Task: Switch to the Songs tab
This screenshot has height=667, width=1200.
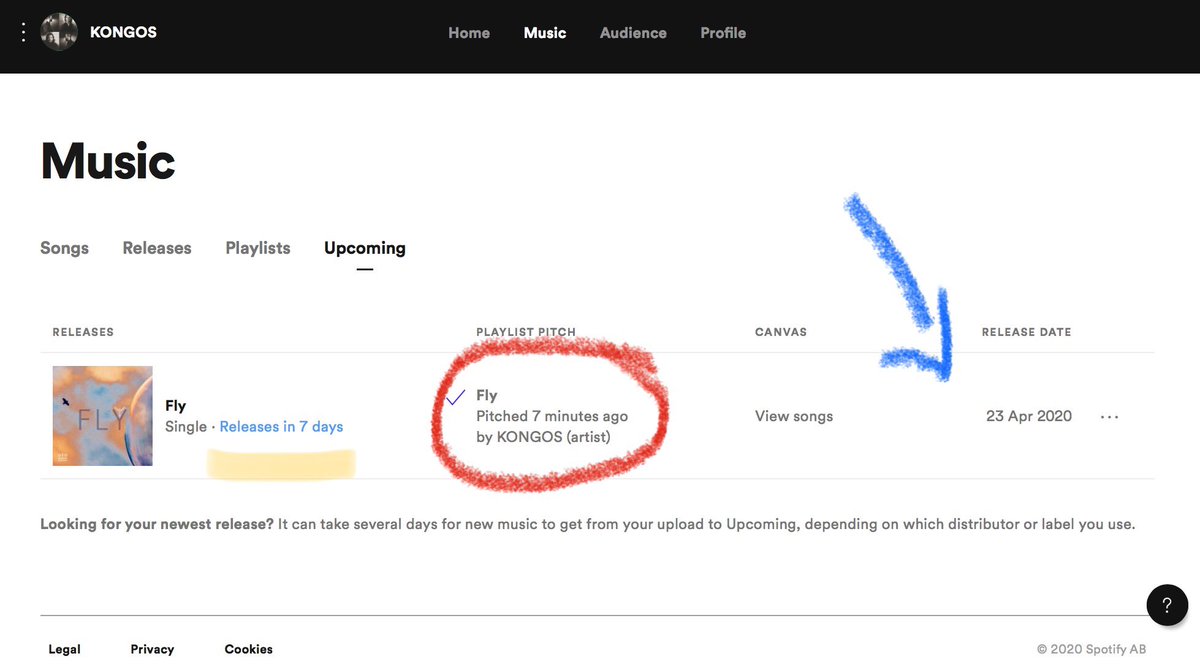Action: click(x=64, y=248)
